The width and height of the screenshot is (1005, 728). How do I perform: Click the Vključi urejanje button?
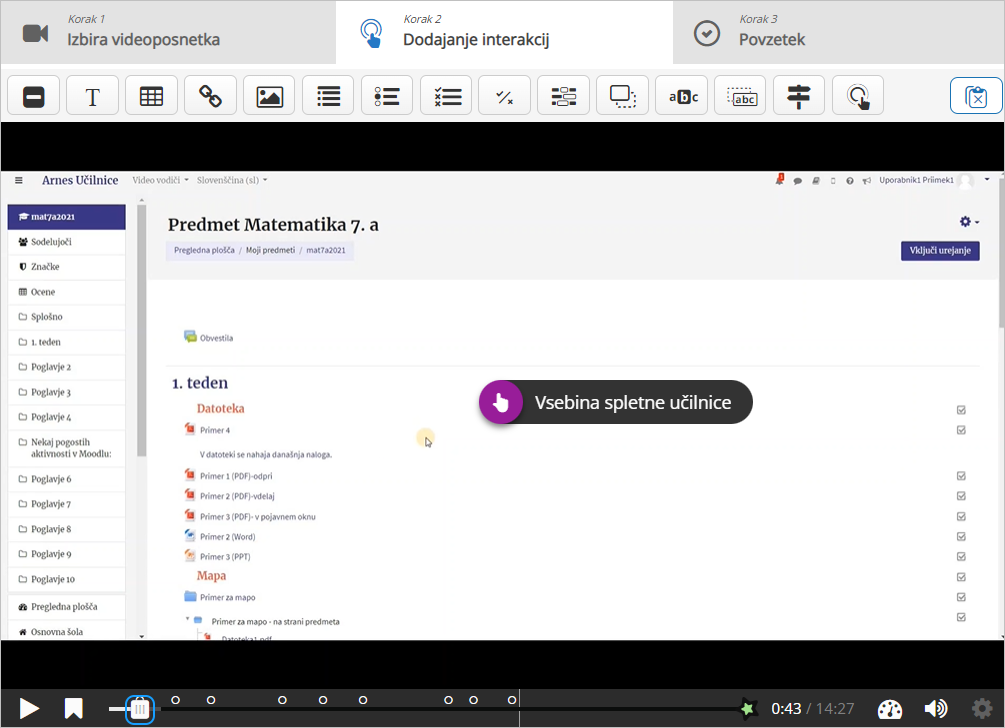[x=940, y=251]
